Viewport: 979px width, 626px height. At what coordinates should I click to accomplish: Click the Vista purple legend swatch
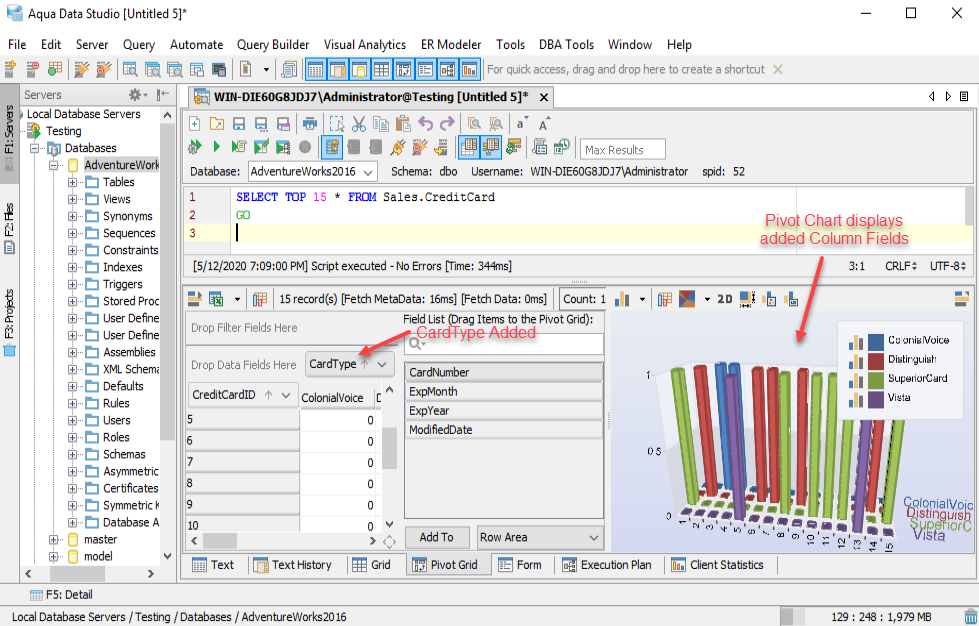point(875,398)
